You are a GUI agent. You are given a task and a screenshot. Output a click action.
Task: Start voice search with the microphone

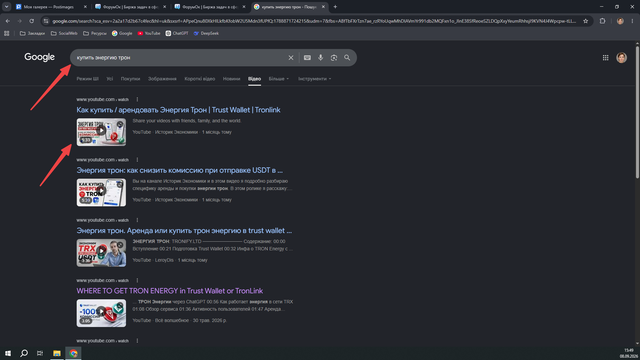click(320, 58)
